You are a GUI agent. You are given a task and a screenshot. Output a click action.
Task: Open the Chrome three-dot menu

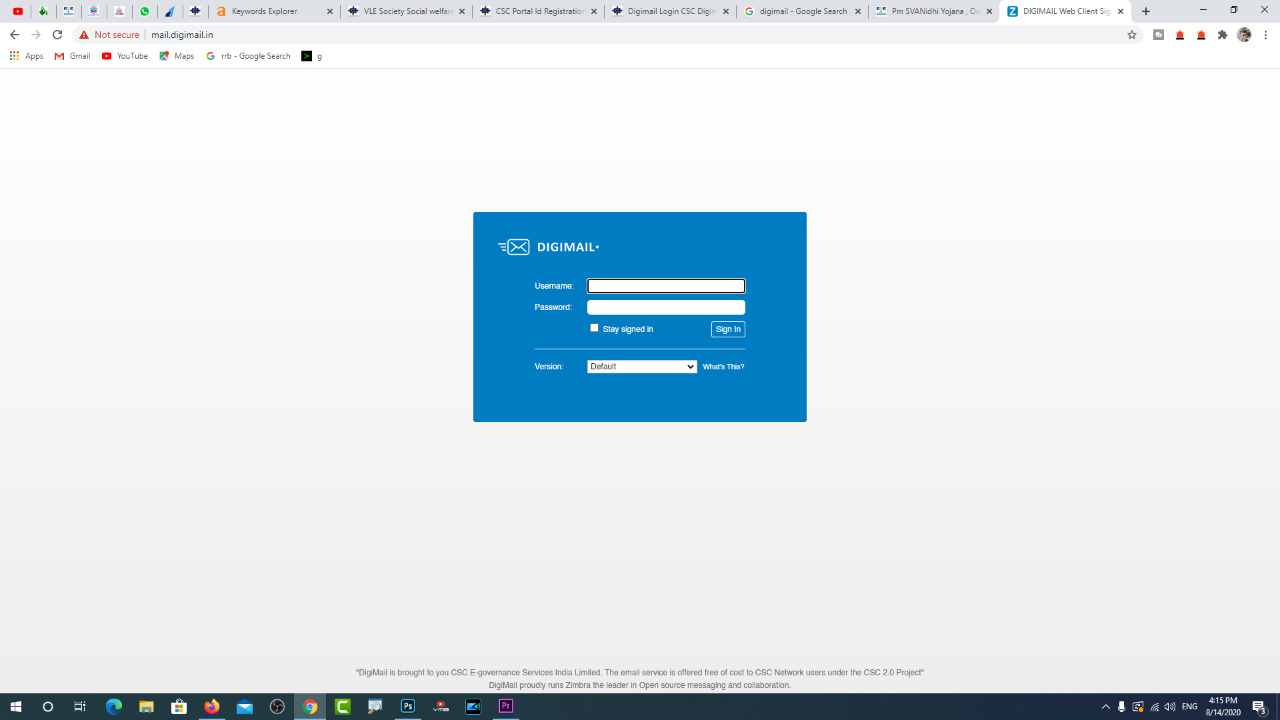[1266, 34]
